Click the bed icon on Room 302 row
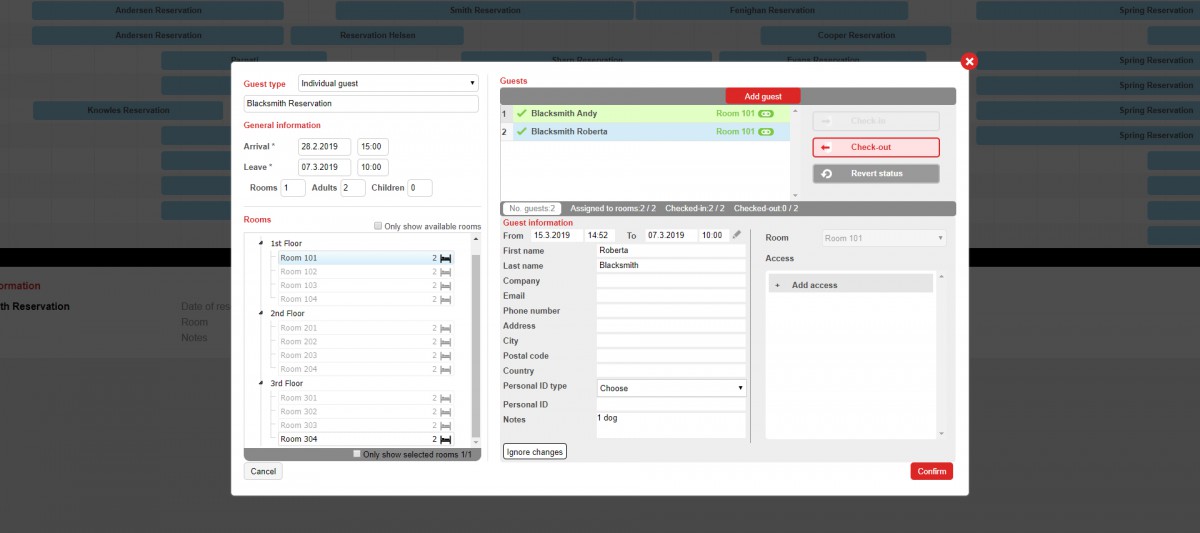The image size is (1200, 533). (446, 412)
